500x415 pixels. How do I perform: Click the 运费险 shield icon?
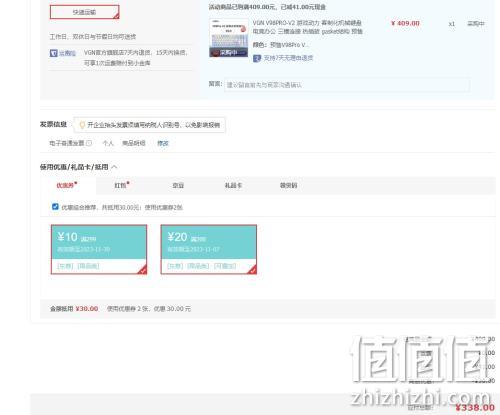pyautogui.click(x=54, y=53)
